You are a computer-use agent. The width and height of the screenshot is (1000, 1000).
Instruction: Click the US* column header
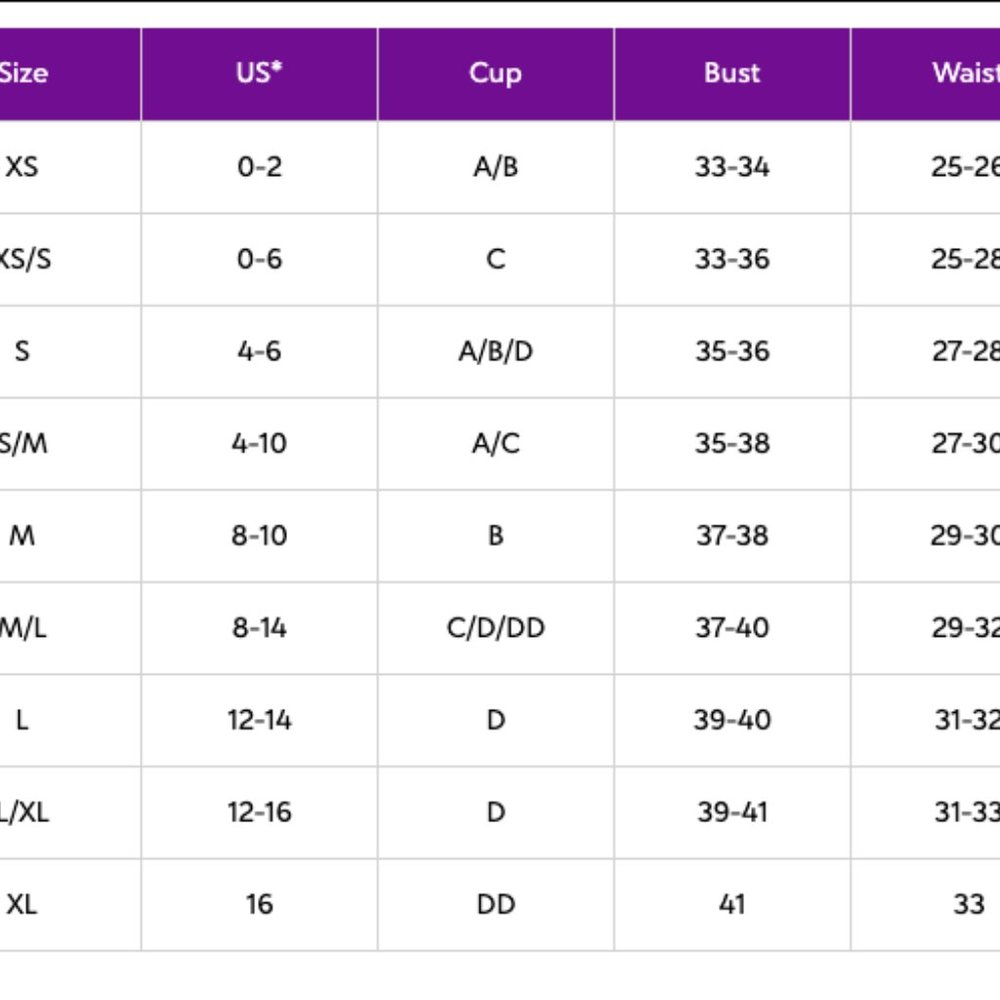tap(259, 73)
